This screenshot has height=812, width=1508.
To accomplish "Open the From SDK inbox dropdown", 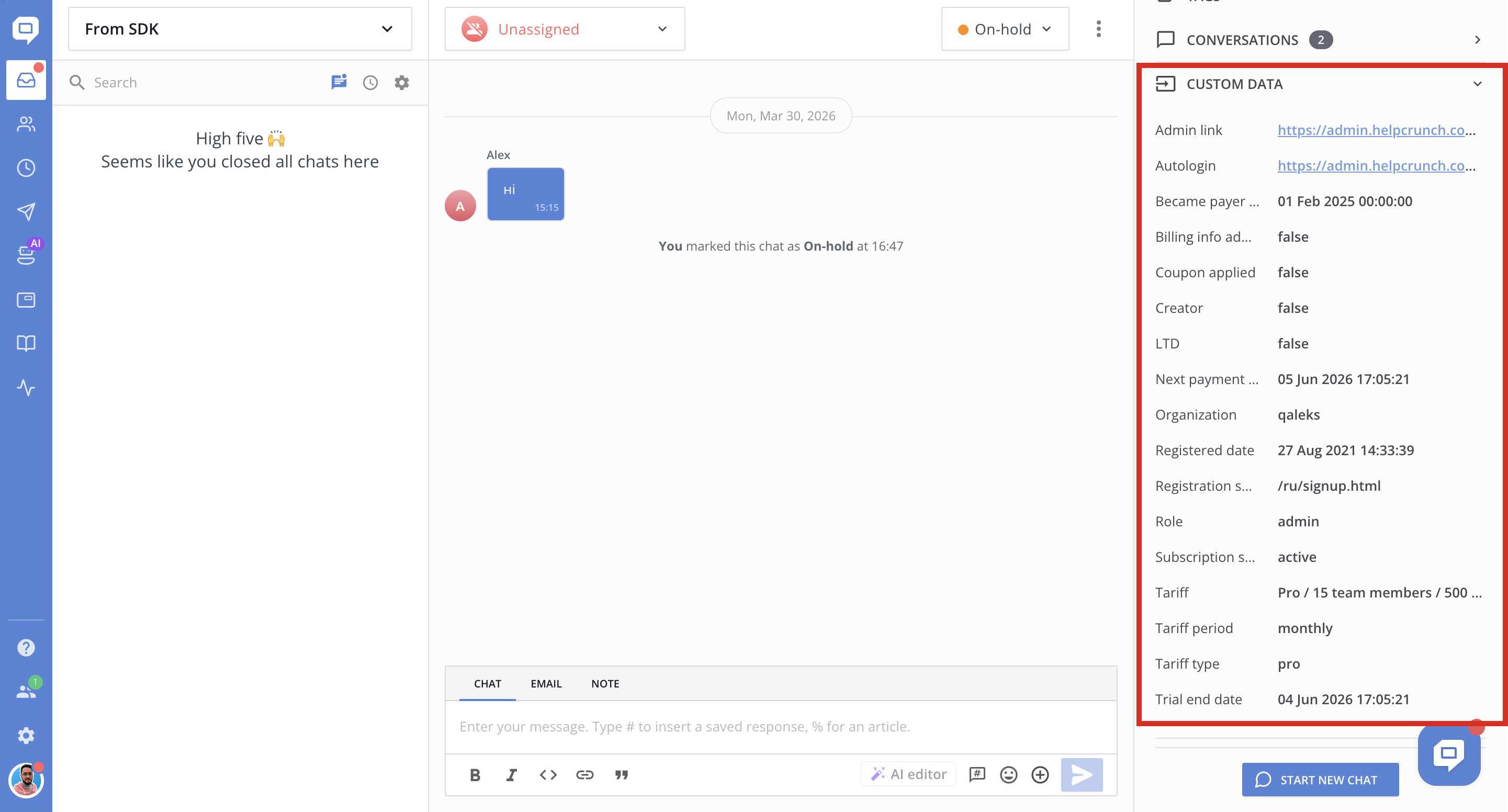I will point(240,29).
